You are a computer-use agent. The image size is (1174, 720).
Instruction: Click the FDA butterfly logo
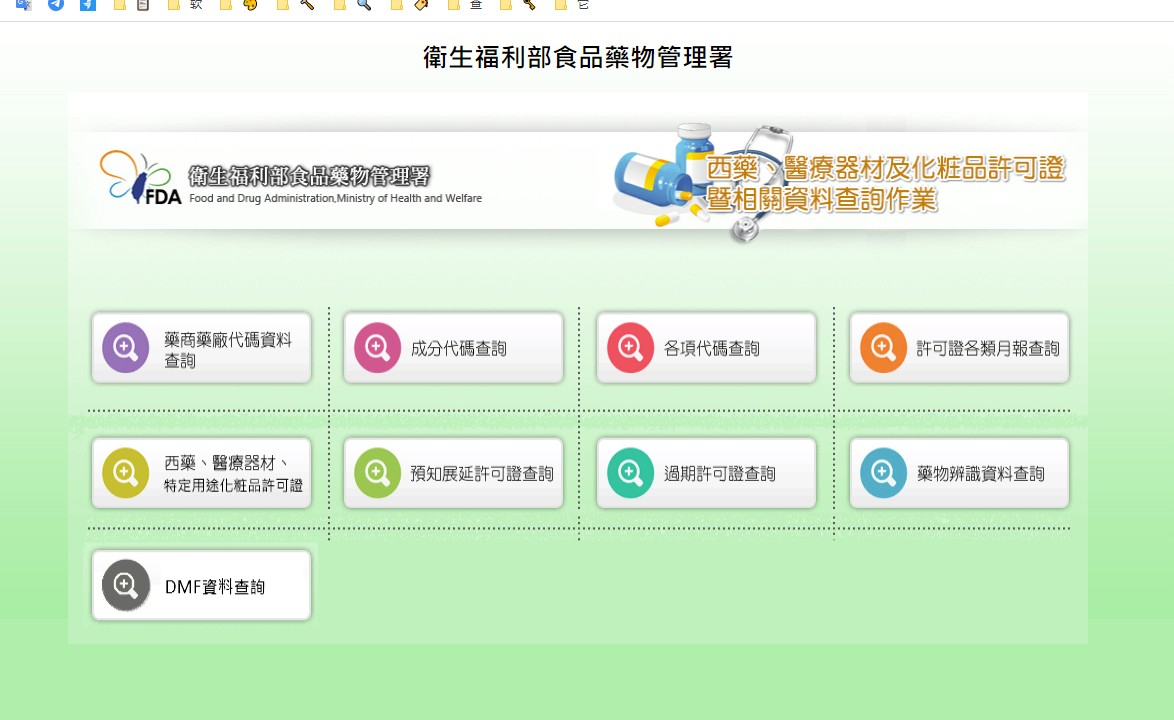[x=140, y=177]
